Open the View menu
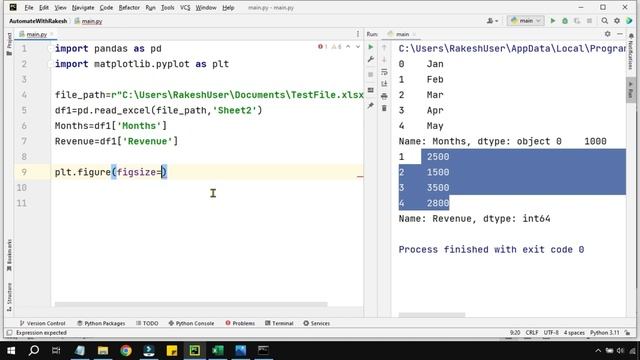 [60, 7]
